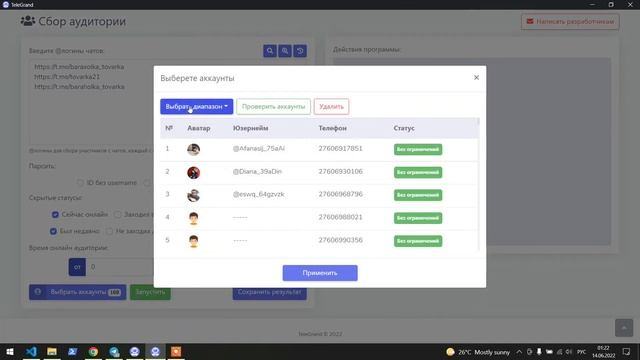Click phone number 27606968796
The image size is (640, 360).
340,194
